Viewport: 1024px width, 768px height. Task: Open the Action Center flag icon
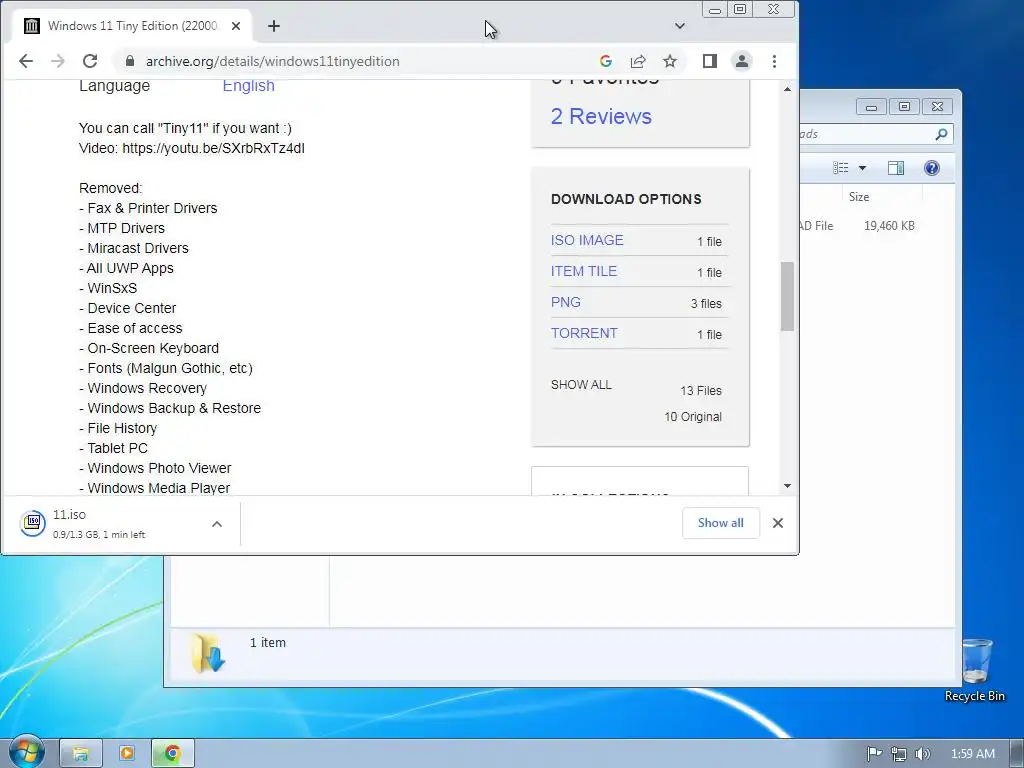coord(874,754)
